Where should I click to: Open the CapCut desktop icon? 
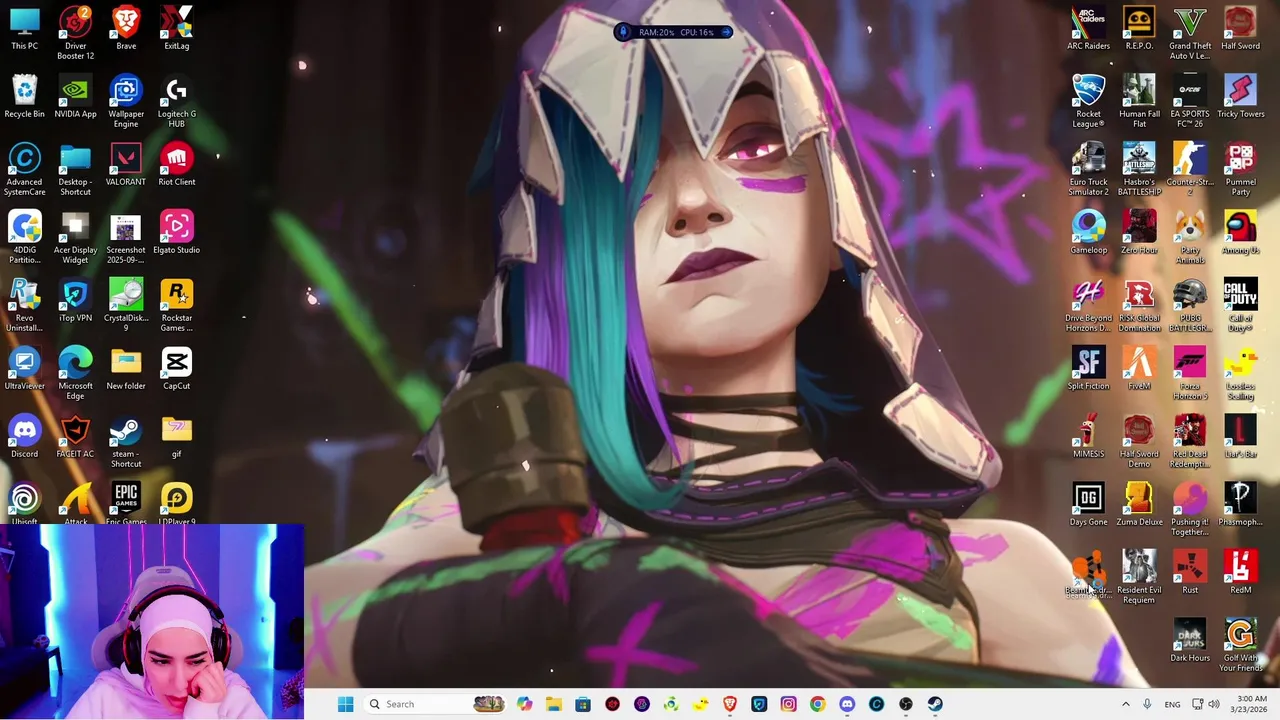tap(177, 369)
